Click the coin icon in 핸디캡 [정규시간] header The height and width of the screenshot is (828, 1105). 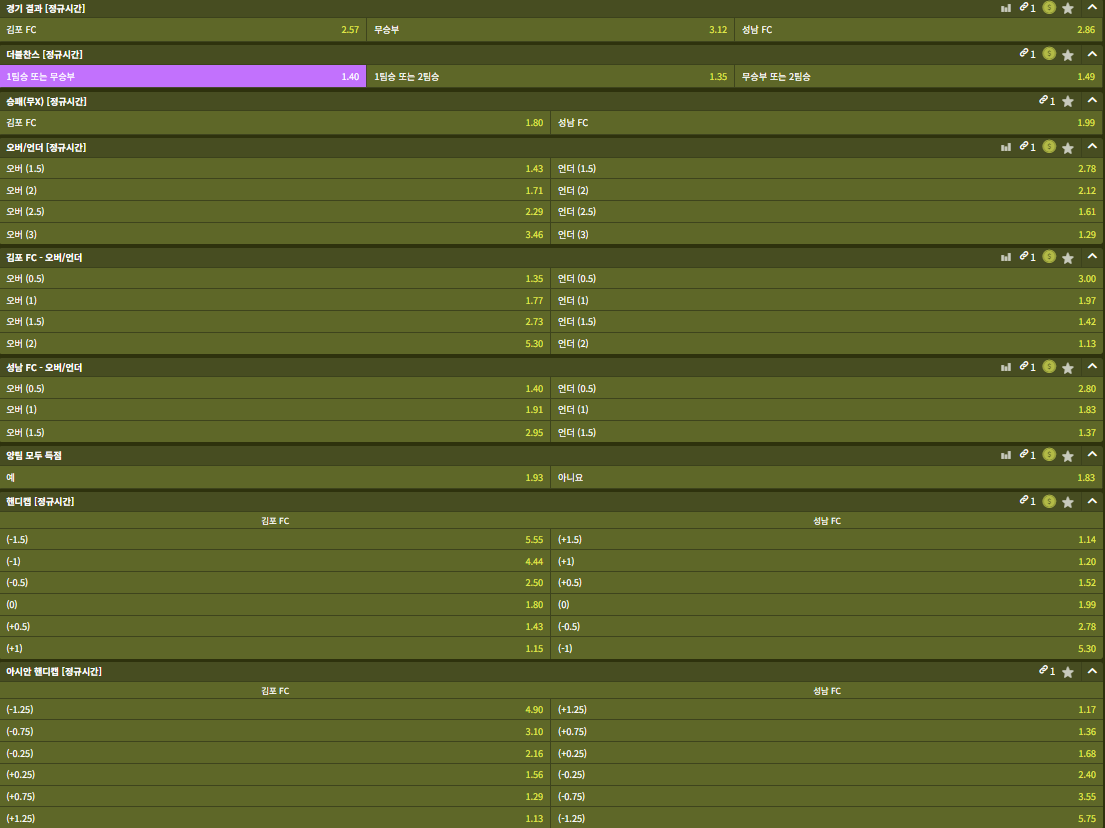coord(1048,501)
